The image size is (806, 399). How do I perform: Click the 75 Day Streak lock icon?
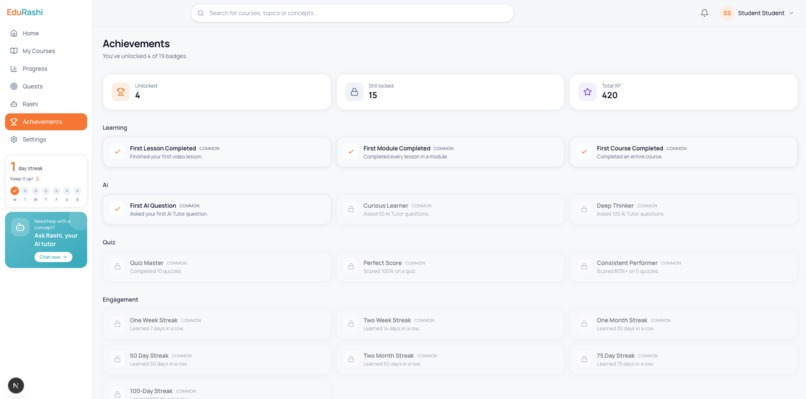pyautogui.click(x=584, y=359)
